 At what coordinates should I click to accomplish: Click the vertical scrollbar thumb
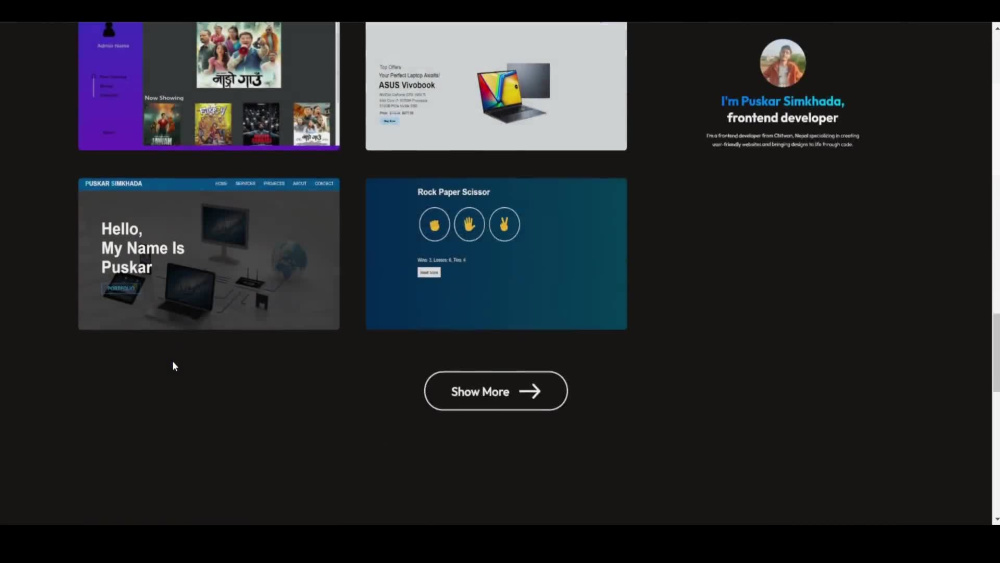[x=996, y=353]
